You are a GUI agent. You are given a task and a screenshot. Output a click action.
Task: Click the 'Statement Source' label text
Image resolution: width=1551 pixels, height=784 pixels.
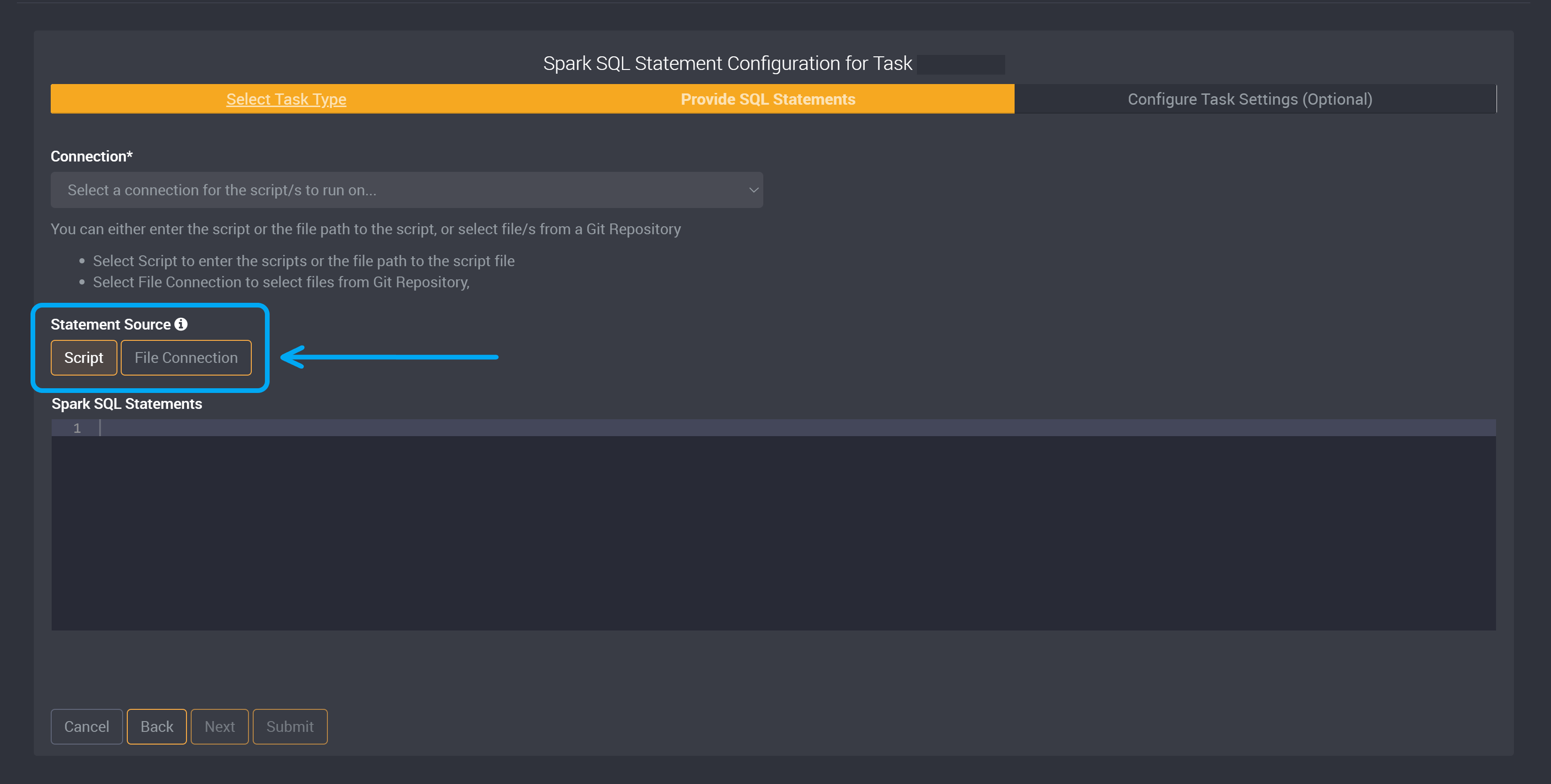111,324
